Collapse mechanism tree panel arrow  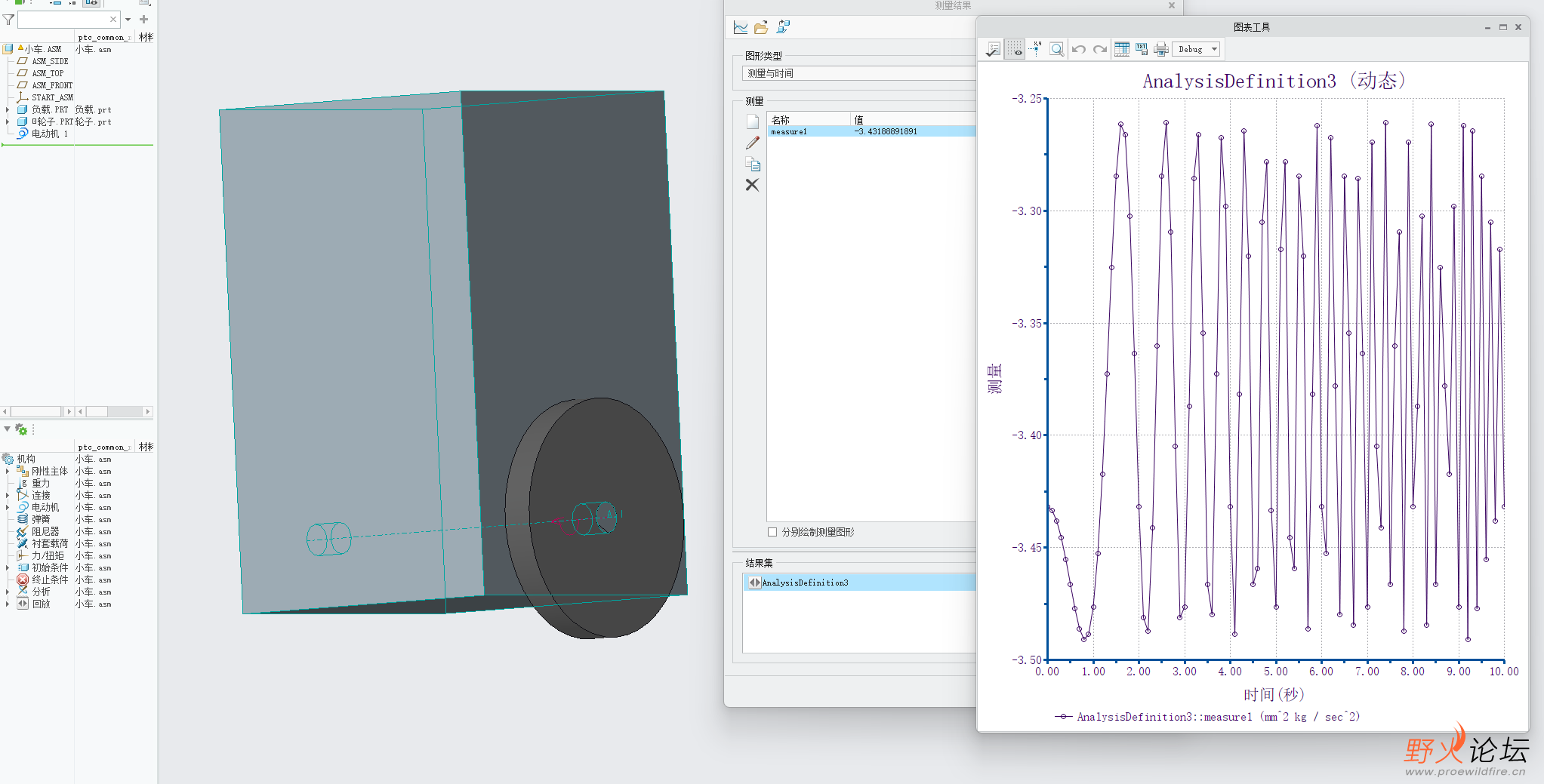7,429
